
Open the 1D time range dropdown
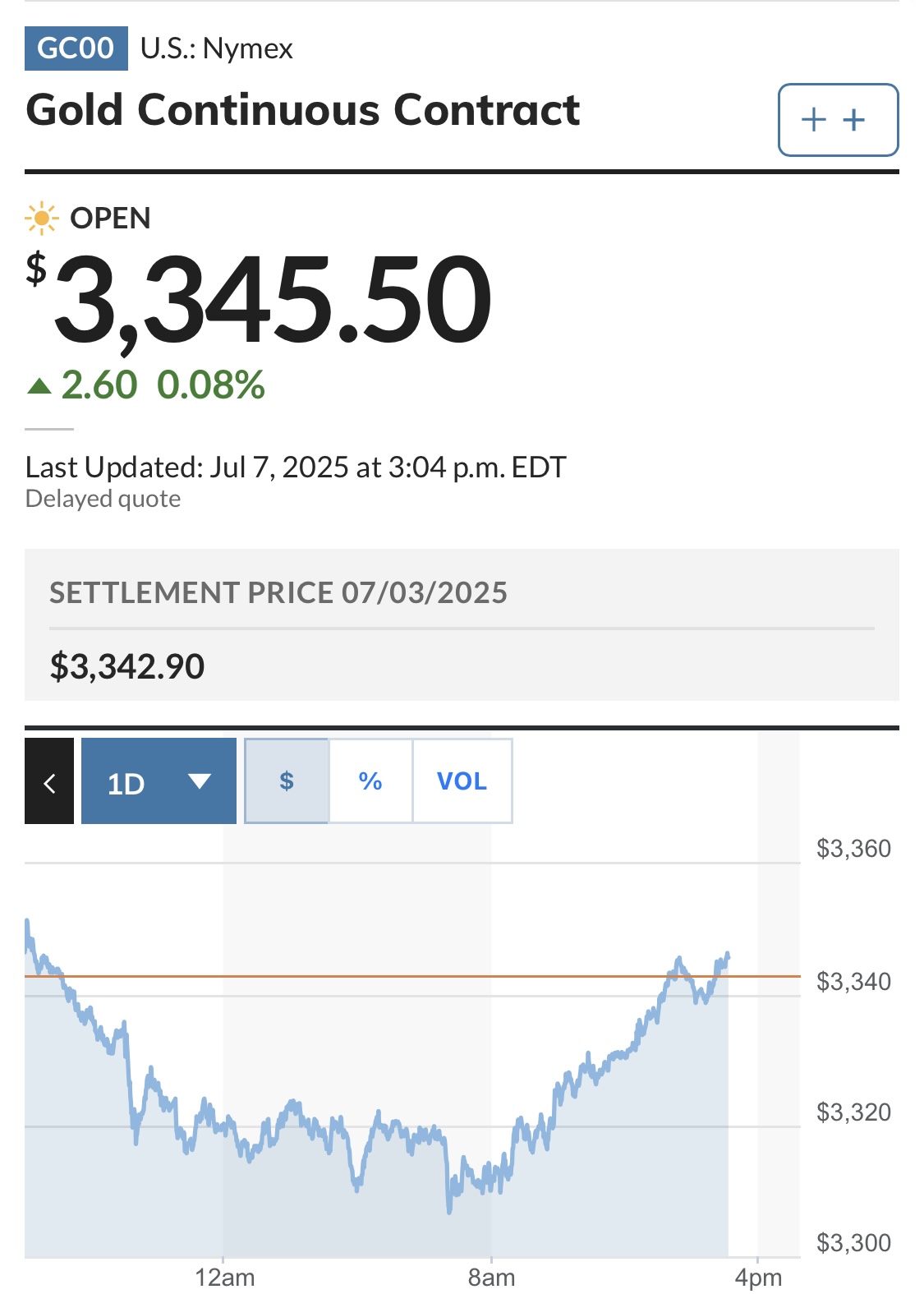(159, 781)
